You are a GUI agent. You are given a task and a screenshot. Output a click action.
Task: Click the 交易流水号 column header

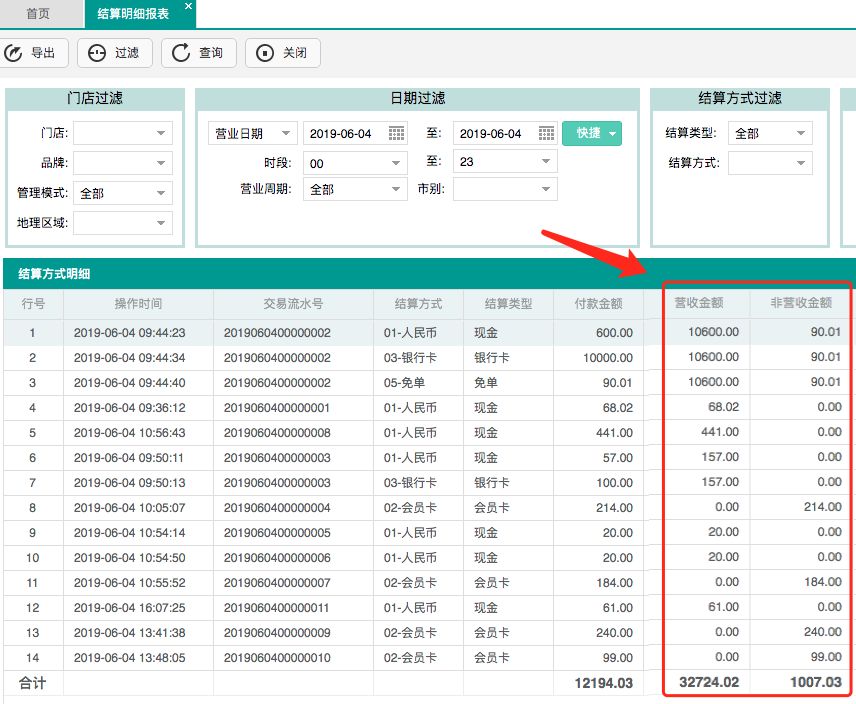click(x=293, y=304)
